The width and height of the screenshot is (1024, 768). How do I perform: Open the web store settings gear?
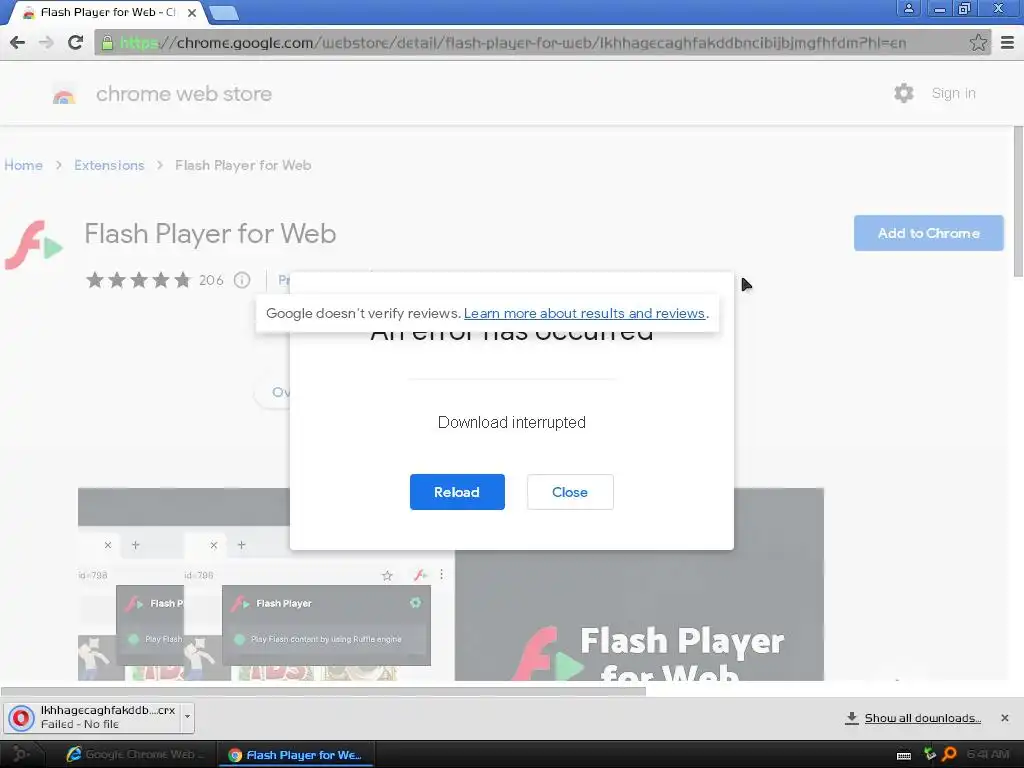(904, 93)
